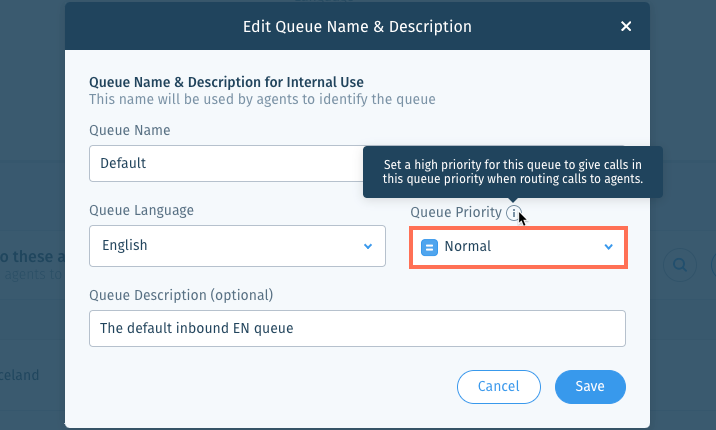The height and width of the screenshot is (430, 716).
Task: Click the chevron arrow in the Normal priority box
Action: (608, 247)
